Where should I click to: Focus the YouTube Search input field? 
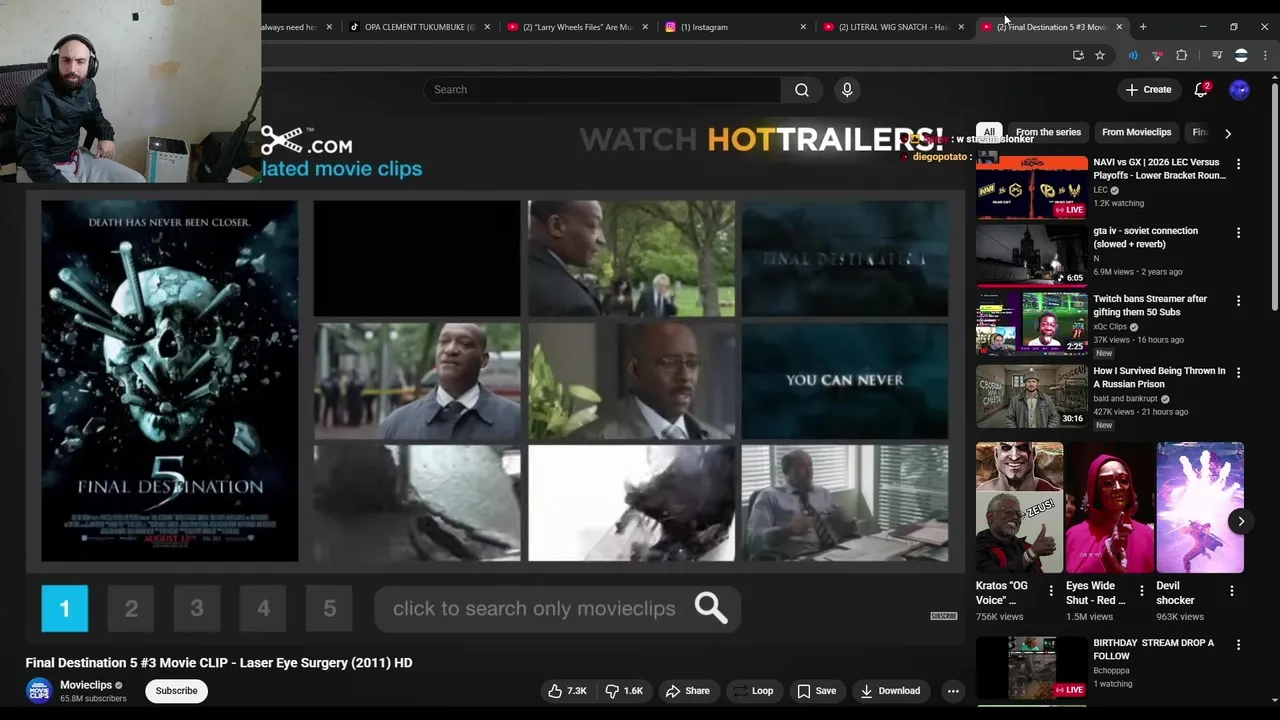click(602, 90)
